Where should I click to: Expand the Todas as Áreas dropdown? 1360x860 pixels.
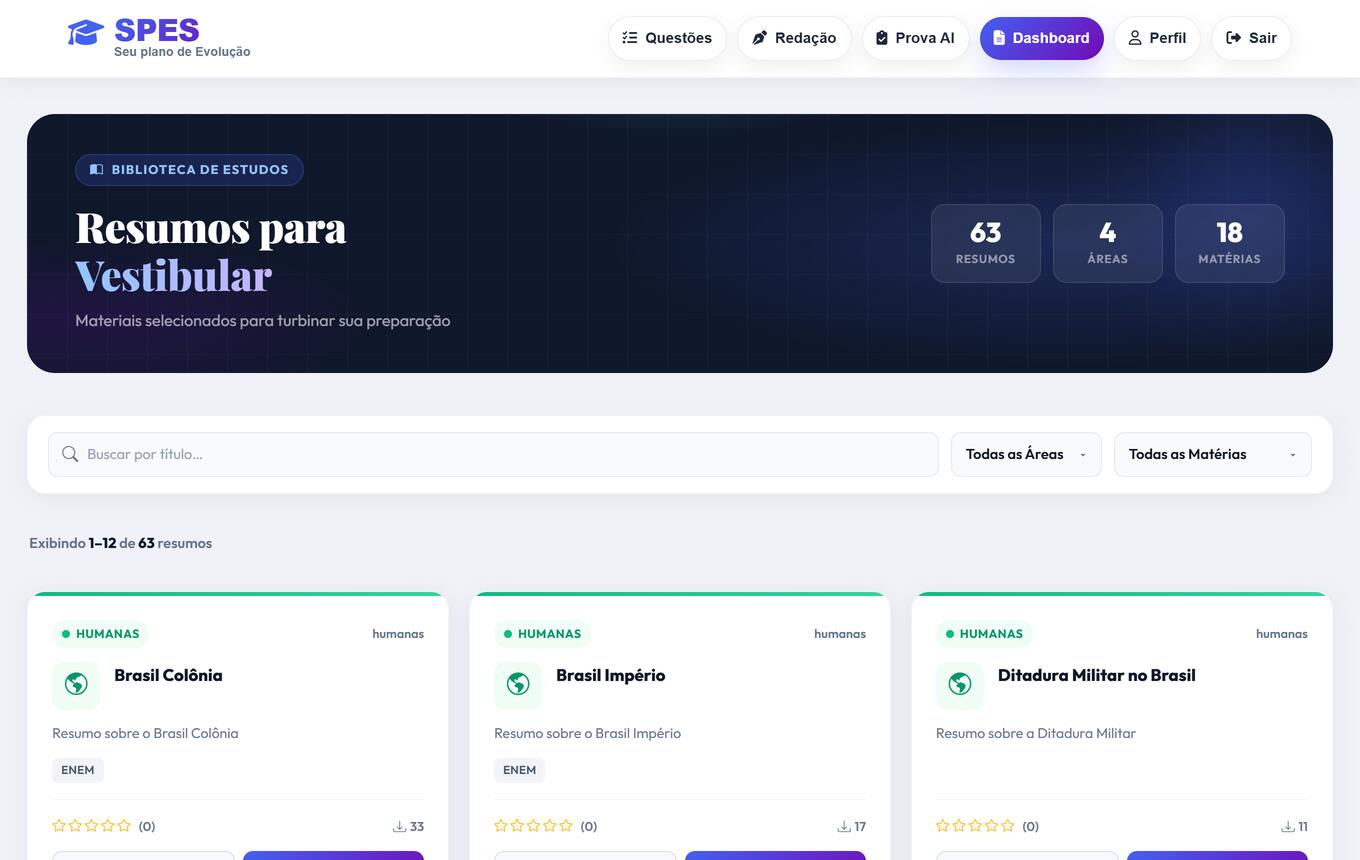click(x=1026, y=454)
